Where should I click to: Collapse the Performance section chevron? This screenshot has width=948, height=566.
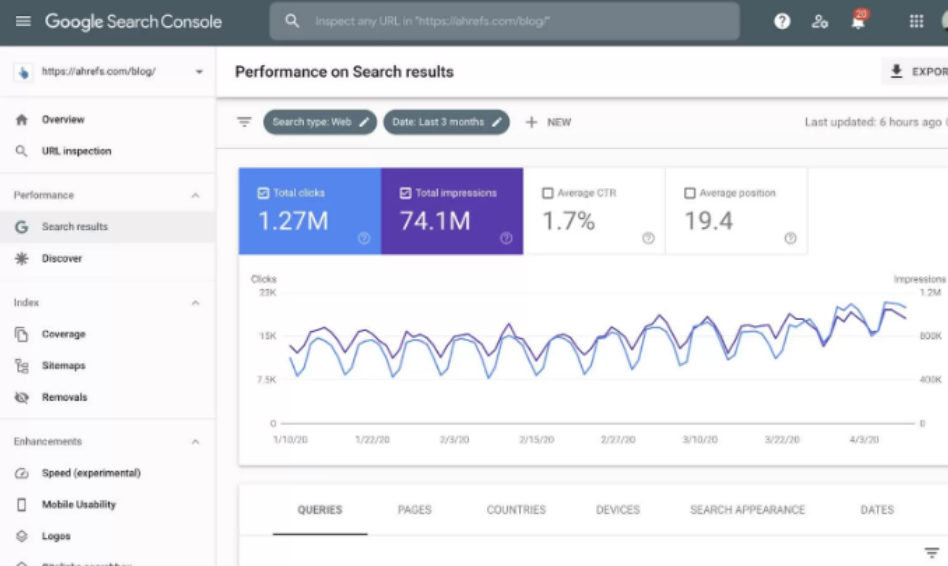coord(195,195)
